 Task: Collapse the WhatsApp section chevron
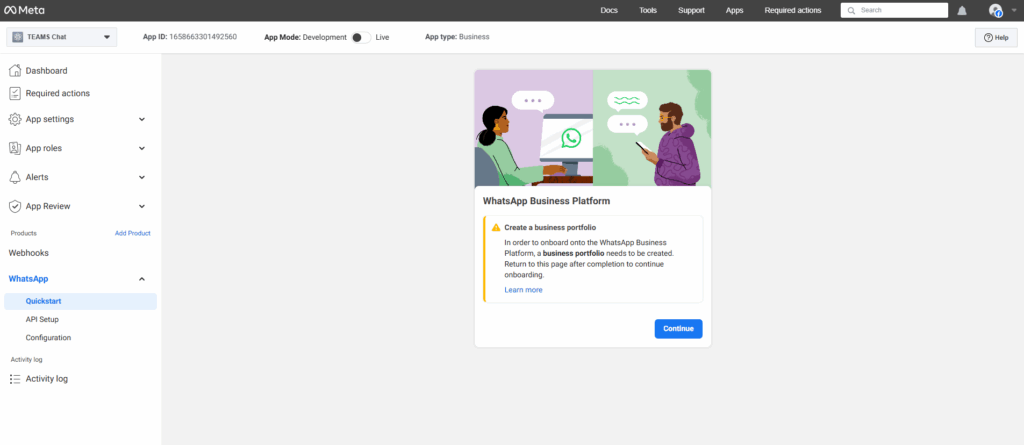142,279
